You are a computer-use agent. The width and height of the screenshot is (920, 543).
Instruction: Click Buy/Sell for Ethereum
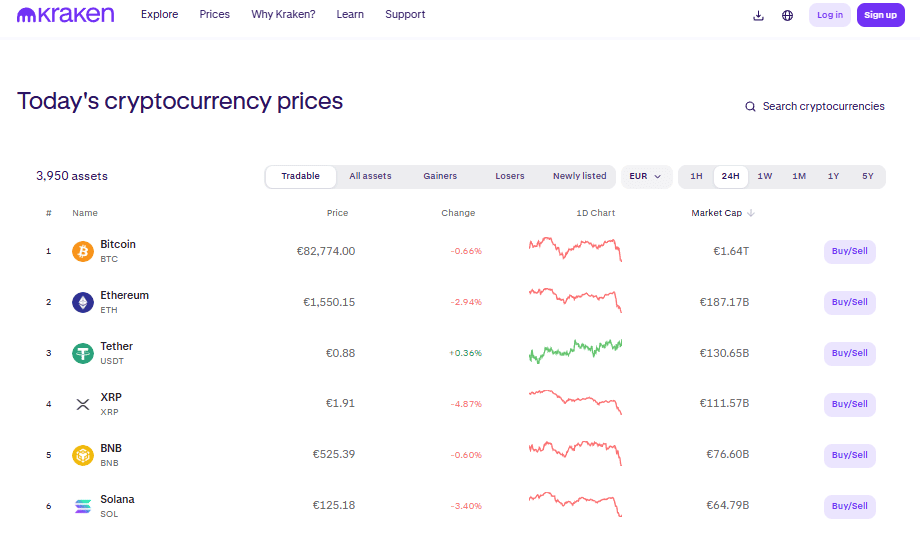point(850,302)
